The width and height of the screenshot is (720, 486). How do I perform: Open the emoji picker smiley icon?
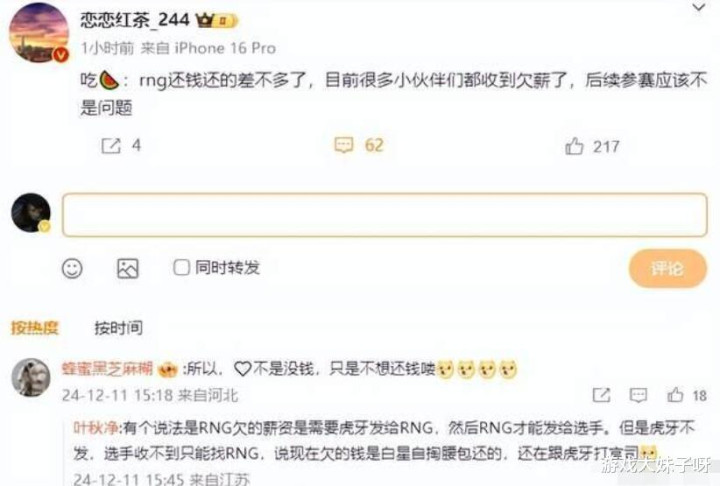pos(72,268)
